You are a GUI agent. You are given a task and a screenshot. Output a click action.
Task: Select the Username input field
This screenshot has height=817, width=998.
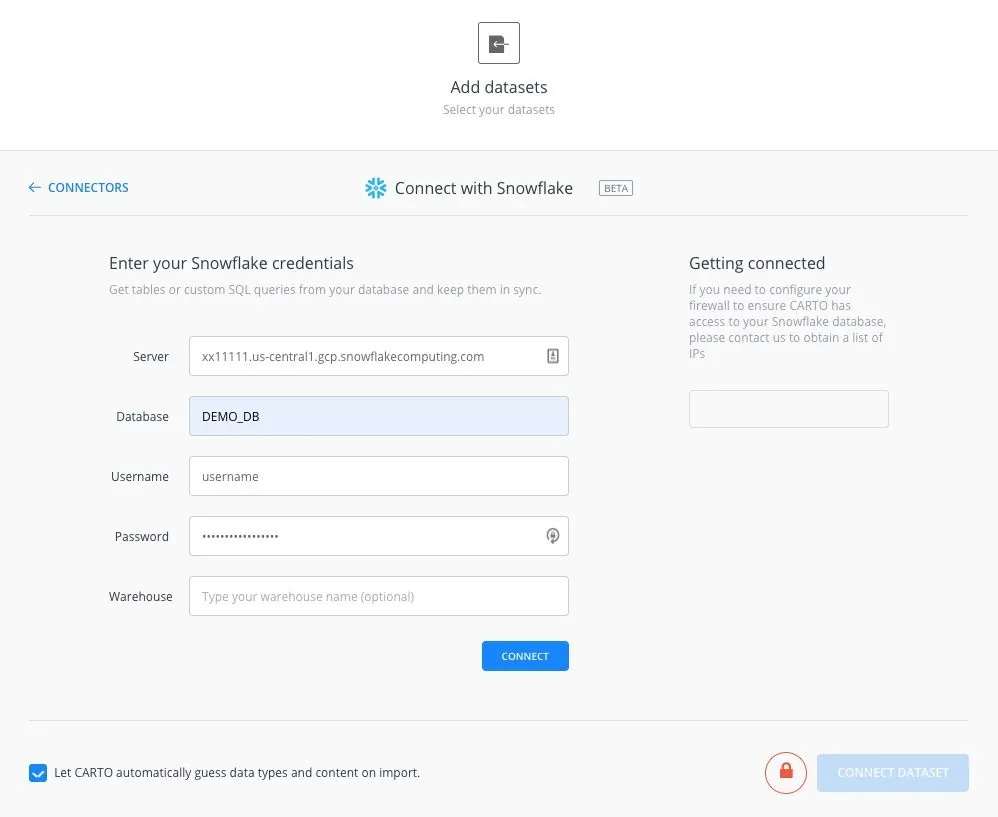click(x=378, y=476)
